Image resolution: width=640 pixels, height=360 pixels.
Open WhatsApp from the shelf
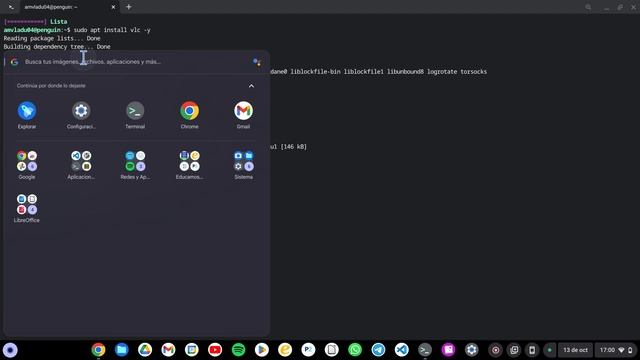coord(355,350)
